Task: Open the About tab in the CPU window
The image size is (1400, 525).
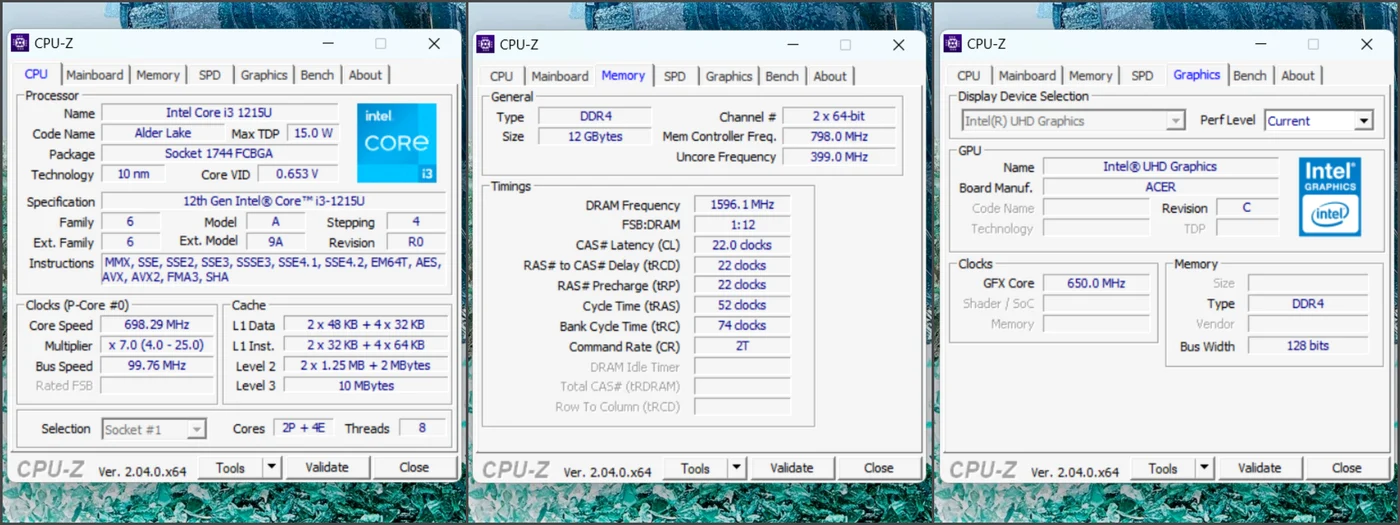Action: coord(365,75)
